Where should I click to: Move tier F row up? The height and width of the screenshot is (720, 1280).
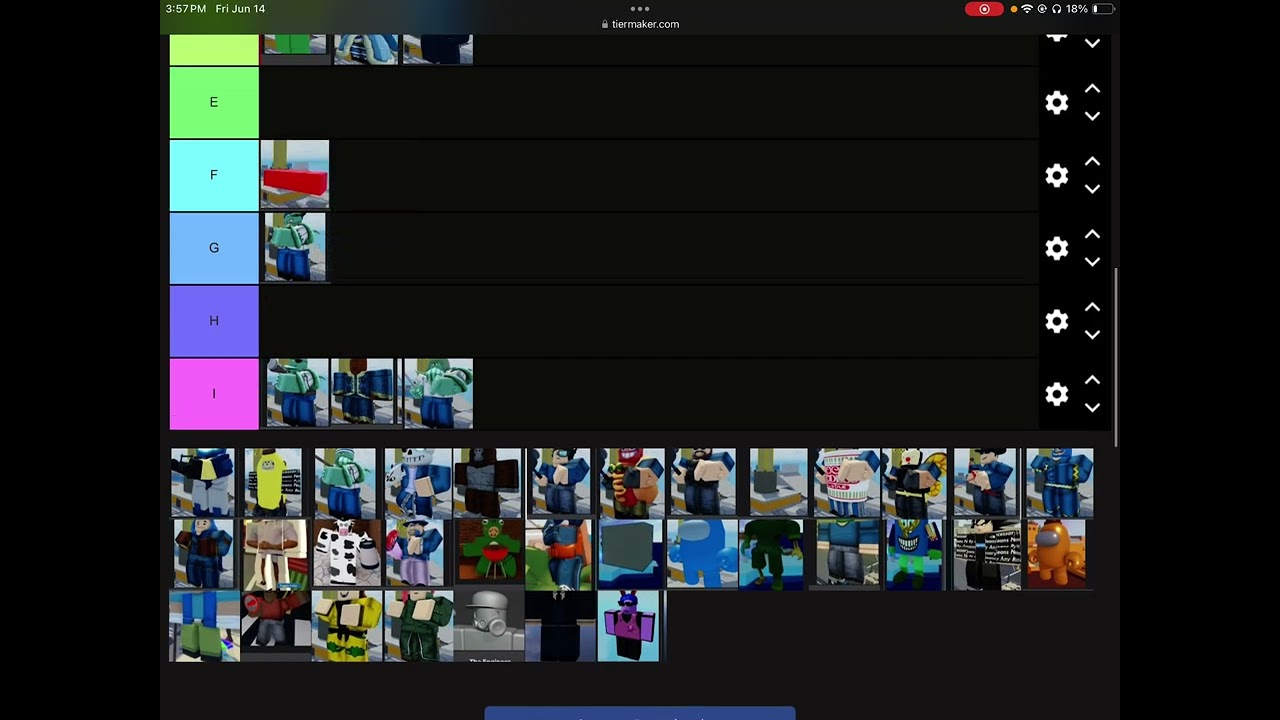click(x=1092, y=162)
